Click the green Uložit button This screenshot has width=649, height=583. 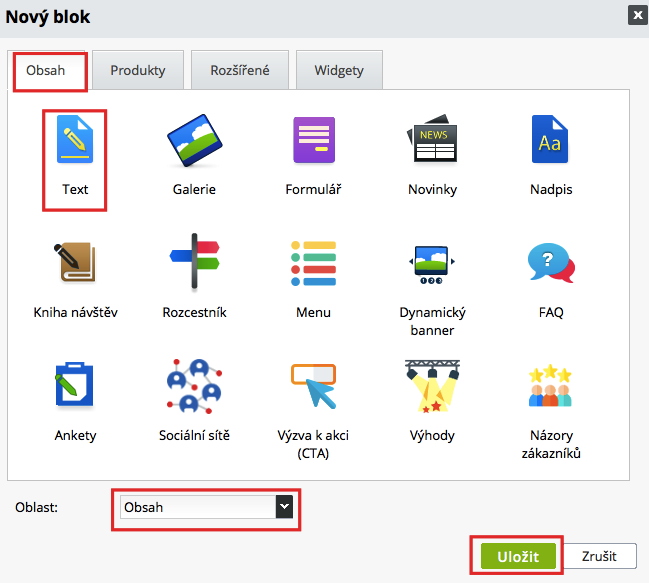pyautogui.click(x=516, y=556)
